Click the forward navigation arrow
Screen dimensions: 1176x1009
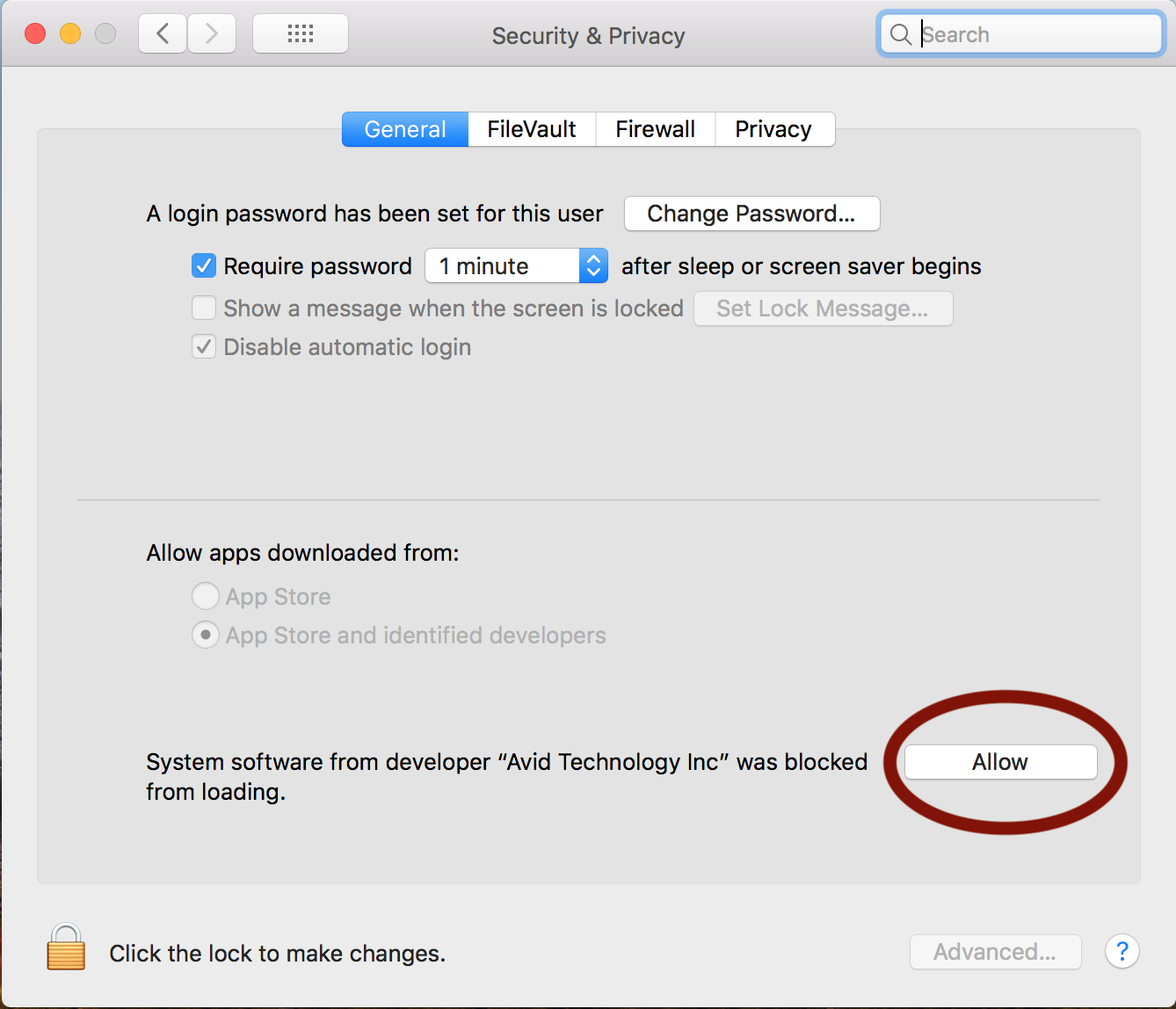point(212,34)
